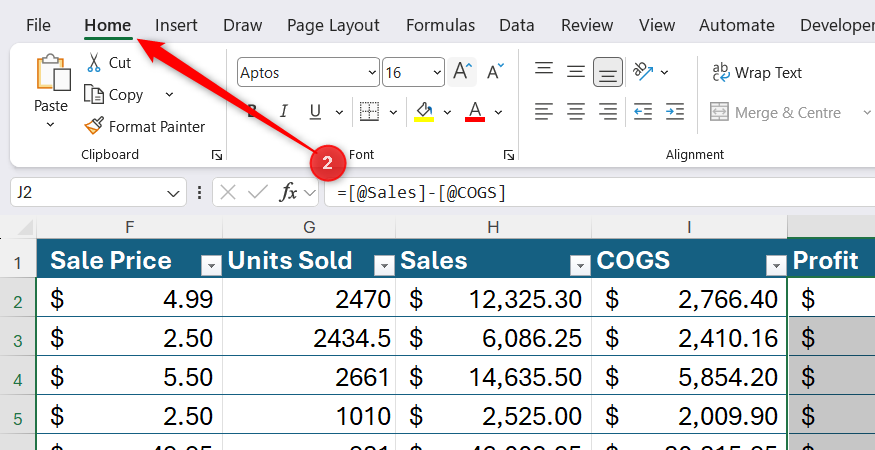The width and height of the screenshot is (875, 450).
Task: Open the File menu
Action: pos(38,25)
